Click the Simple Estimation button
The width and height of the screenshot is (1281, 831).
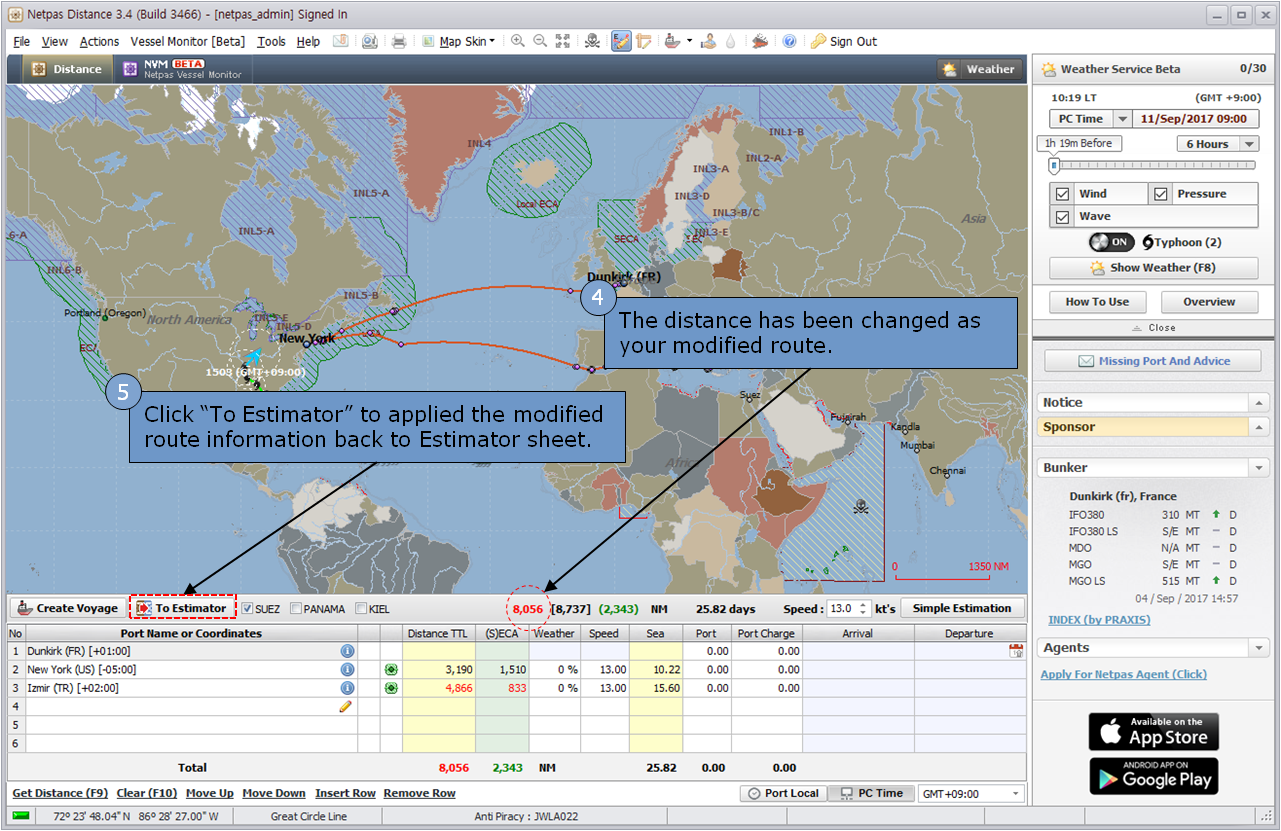tap(962, 608)
